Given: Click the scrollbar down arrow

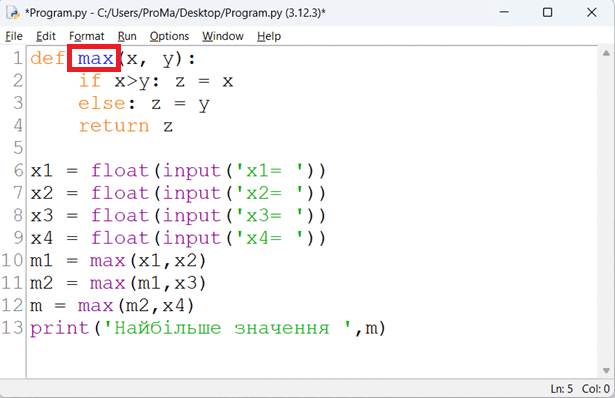Looking at the screenshot, I should click(x=606, y=371).
